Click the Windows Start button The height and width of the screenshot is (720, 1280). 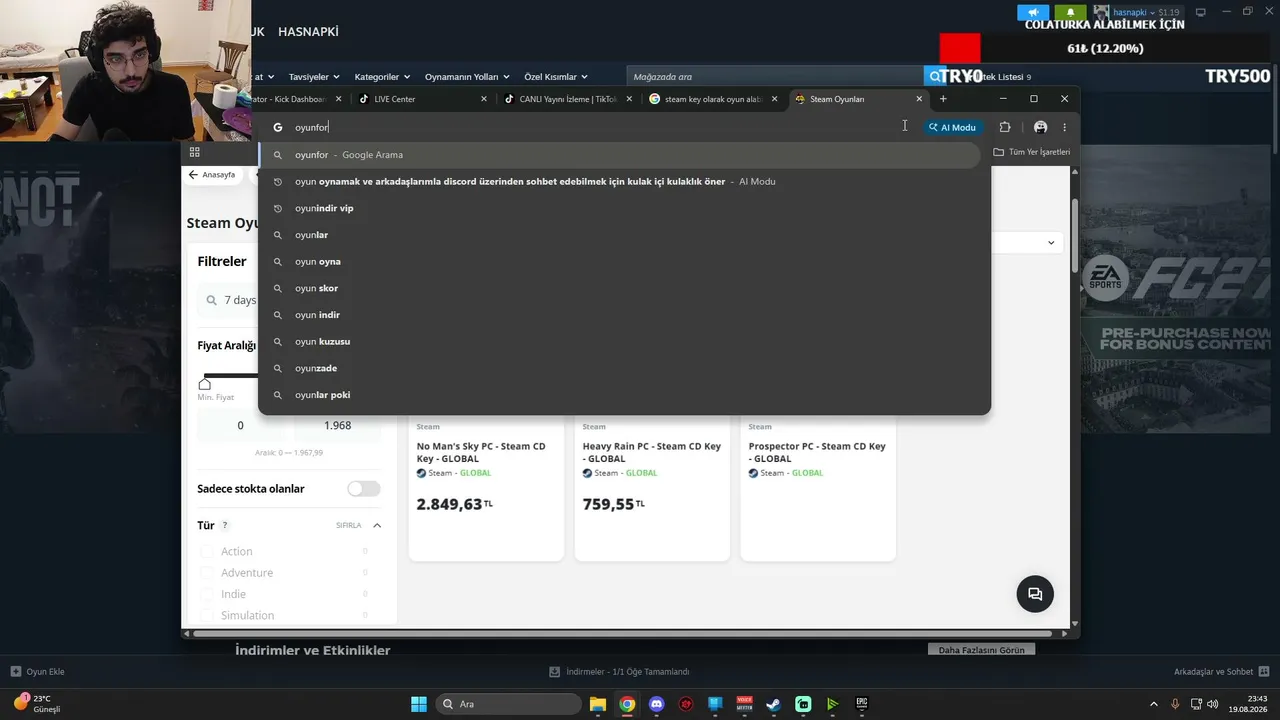(419, 704)
